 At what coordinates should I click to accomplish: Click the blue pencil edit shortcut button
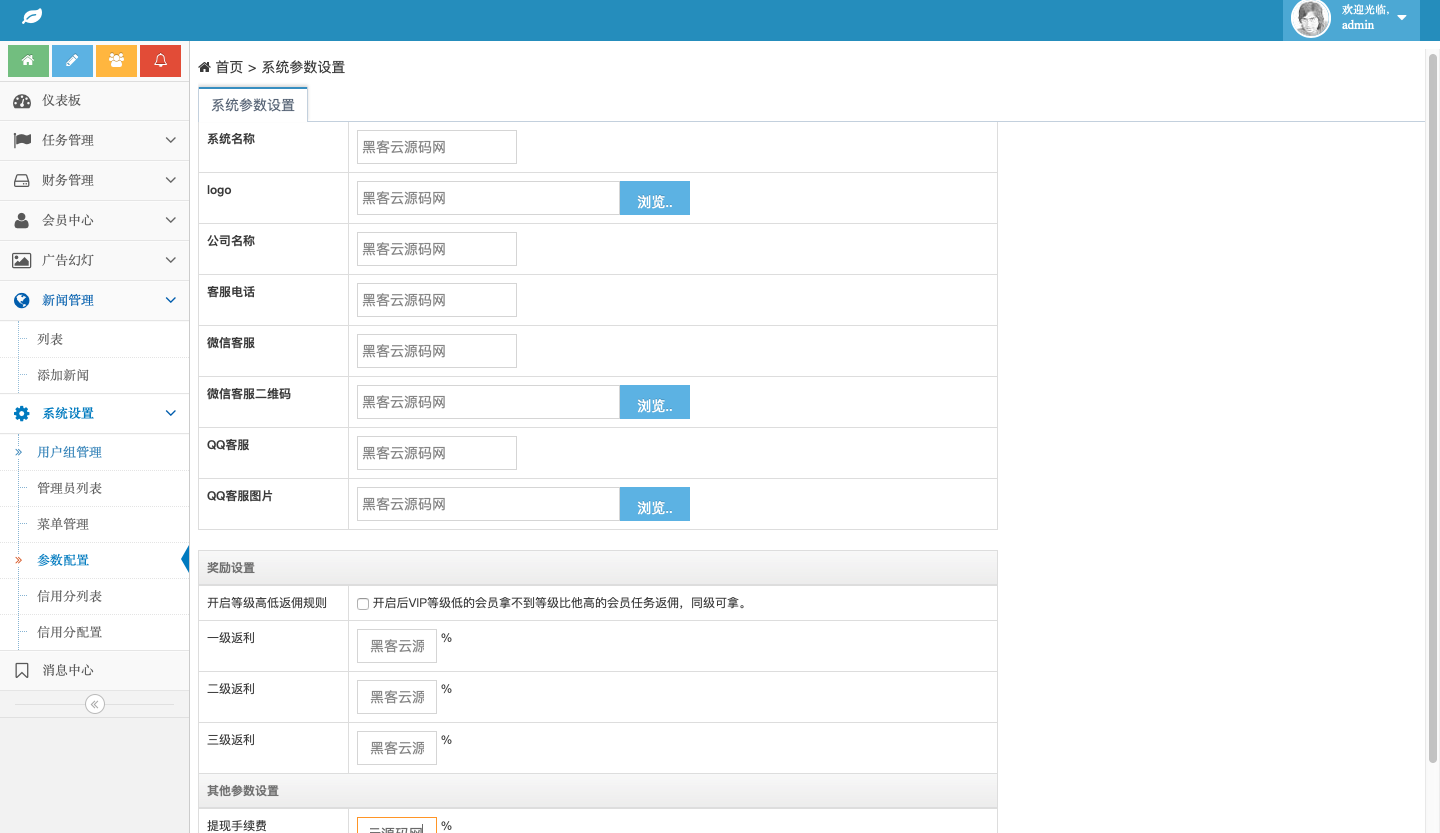[x=72, y=61]
